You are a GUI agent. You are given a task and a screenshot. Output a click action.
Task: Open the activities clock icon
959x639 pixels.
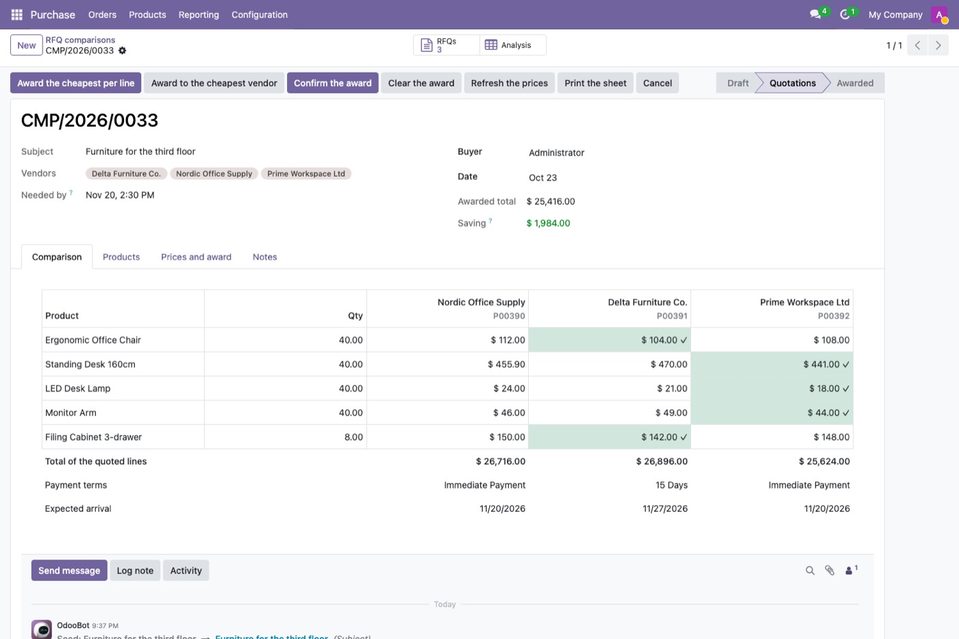point(845,14)
